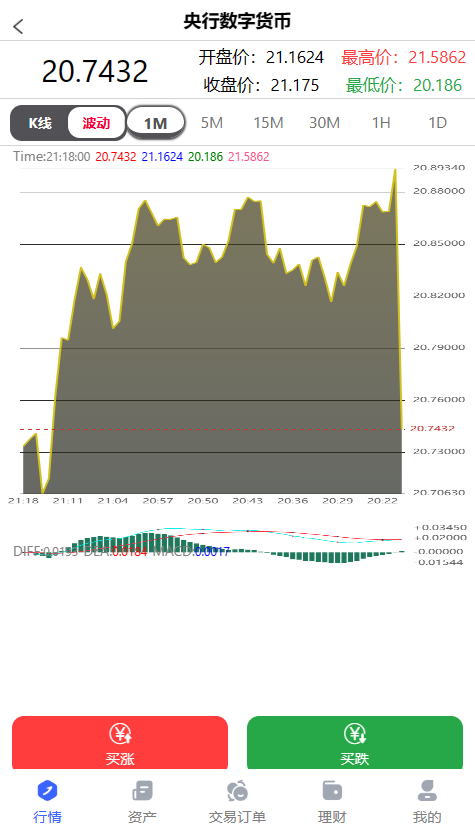Tap the yen-down icon in 买跌
This screenshot has height=831, width=475.
point(355,734)
